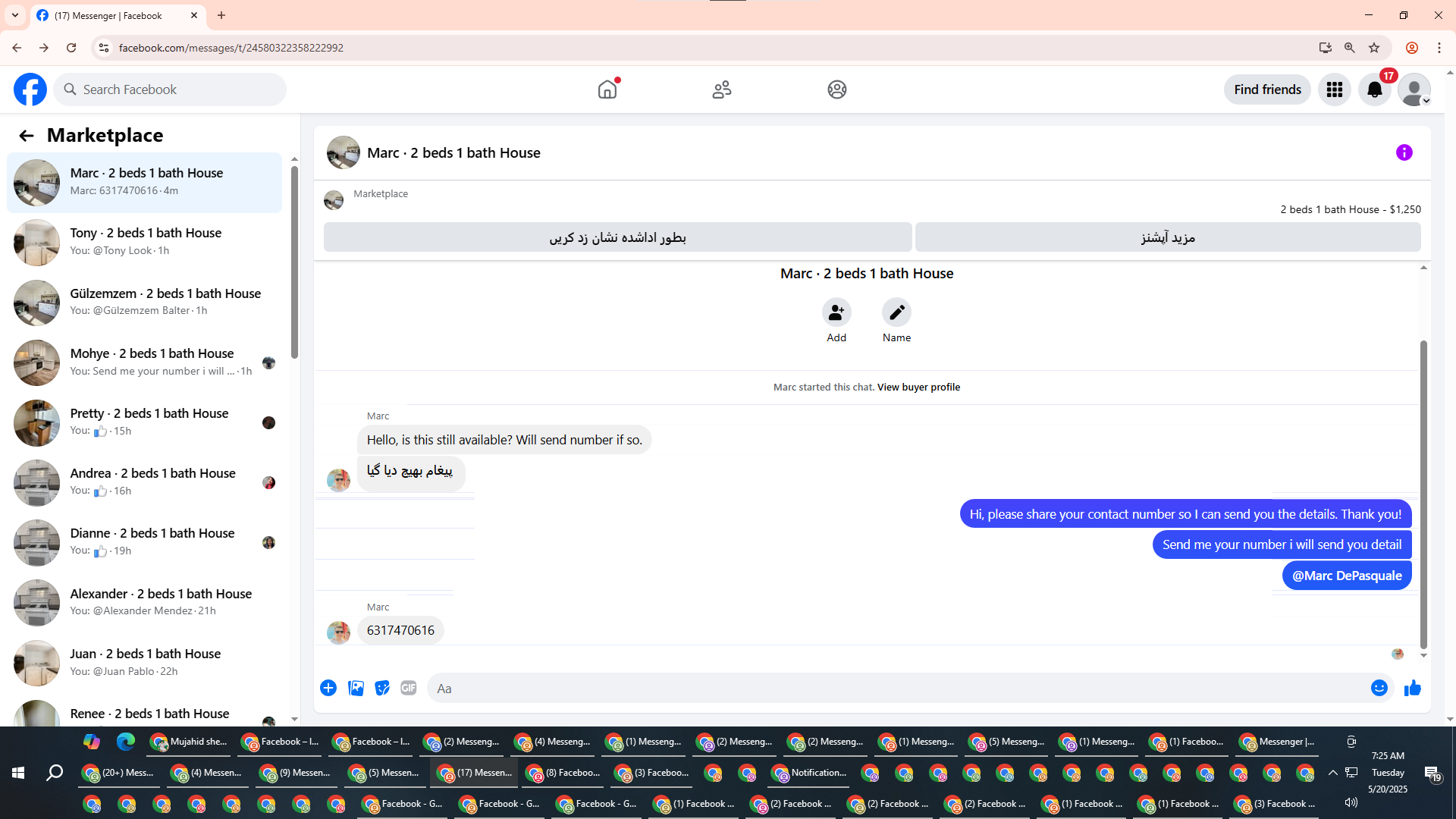Open Tony's 2 beds 1 bath House chat

145,242
